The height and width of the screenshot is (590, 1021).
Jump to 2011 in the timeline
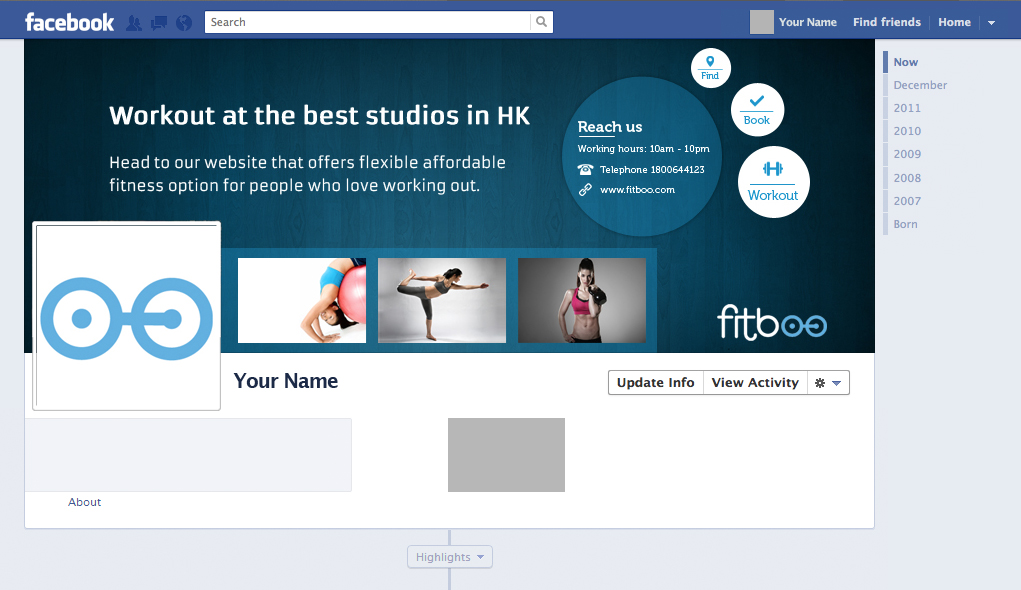[907, 108]
